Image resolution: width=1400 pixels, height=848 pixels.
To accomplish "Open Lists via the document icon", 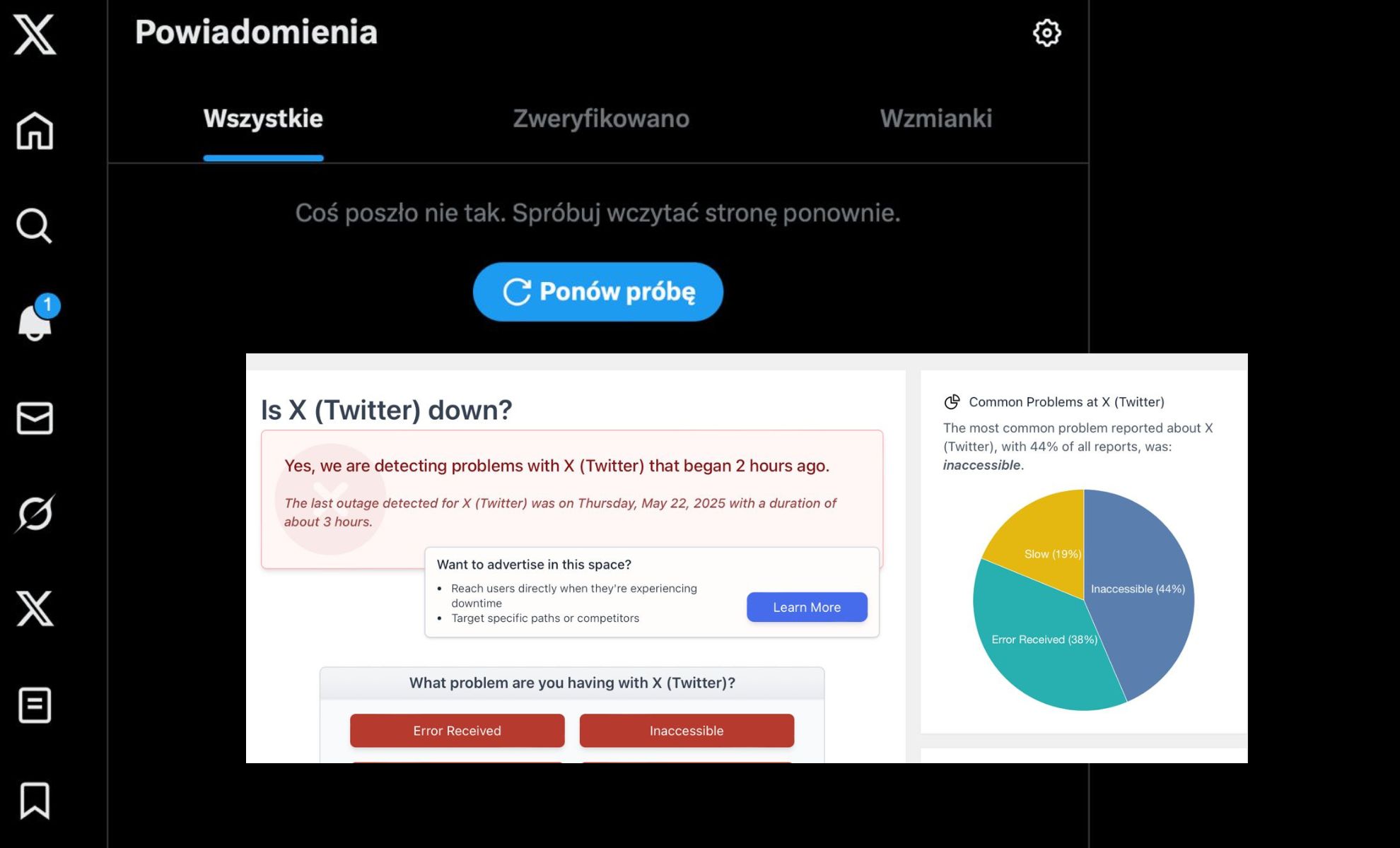I will pos(35,705).
